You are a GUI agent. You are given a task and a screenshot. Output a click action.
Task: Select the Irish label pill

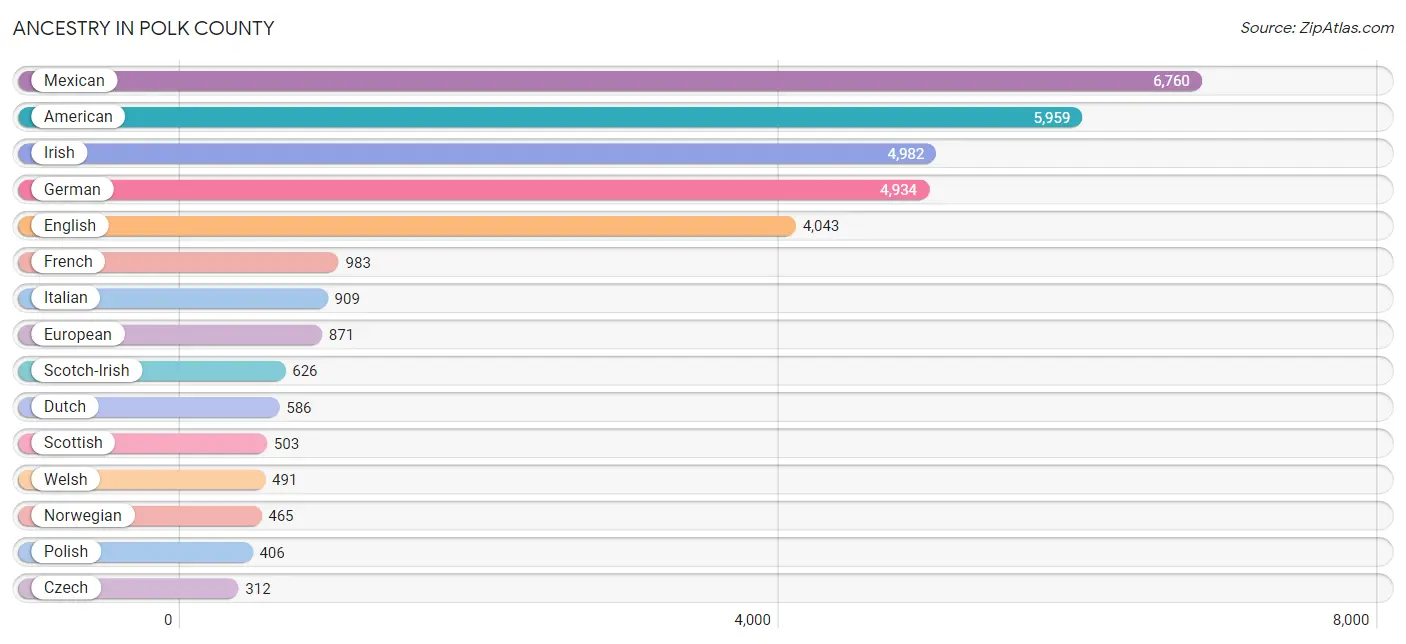pos(59,153)
